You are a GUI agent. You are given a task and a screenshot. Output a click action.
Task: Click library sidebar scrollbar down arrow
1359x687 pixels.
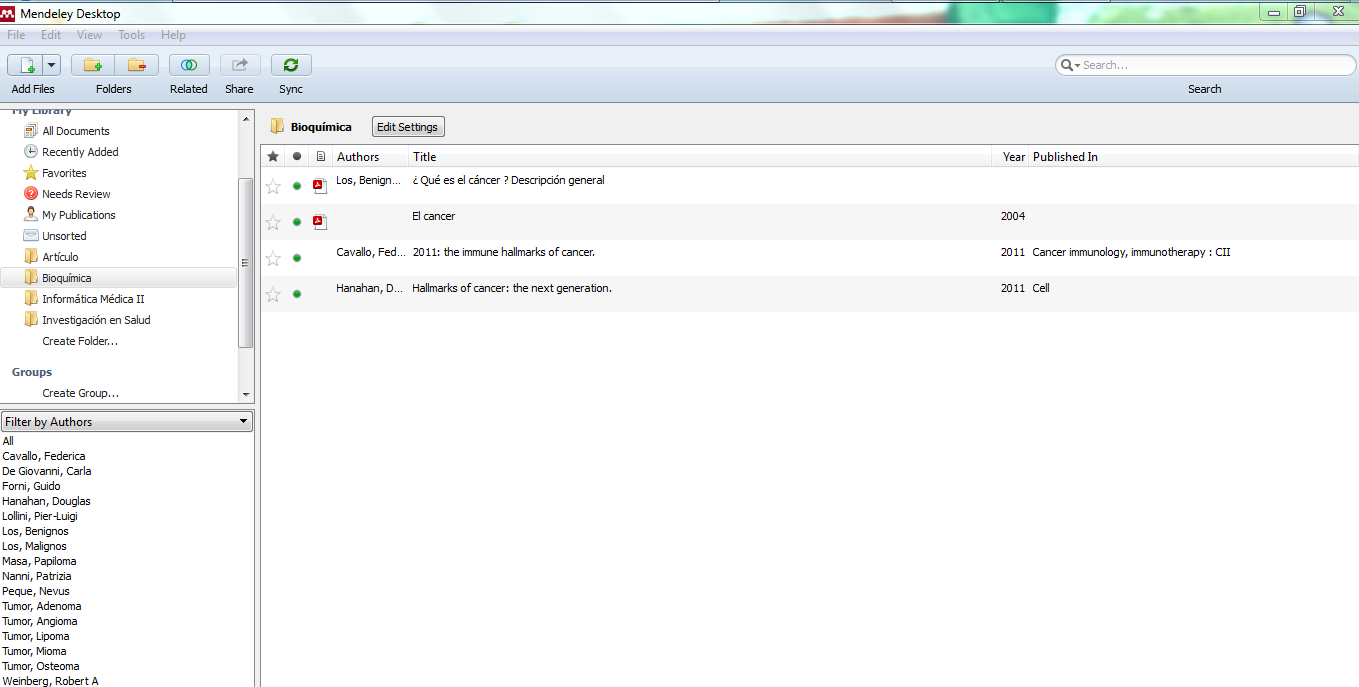246,395
